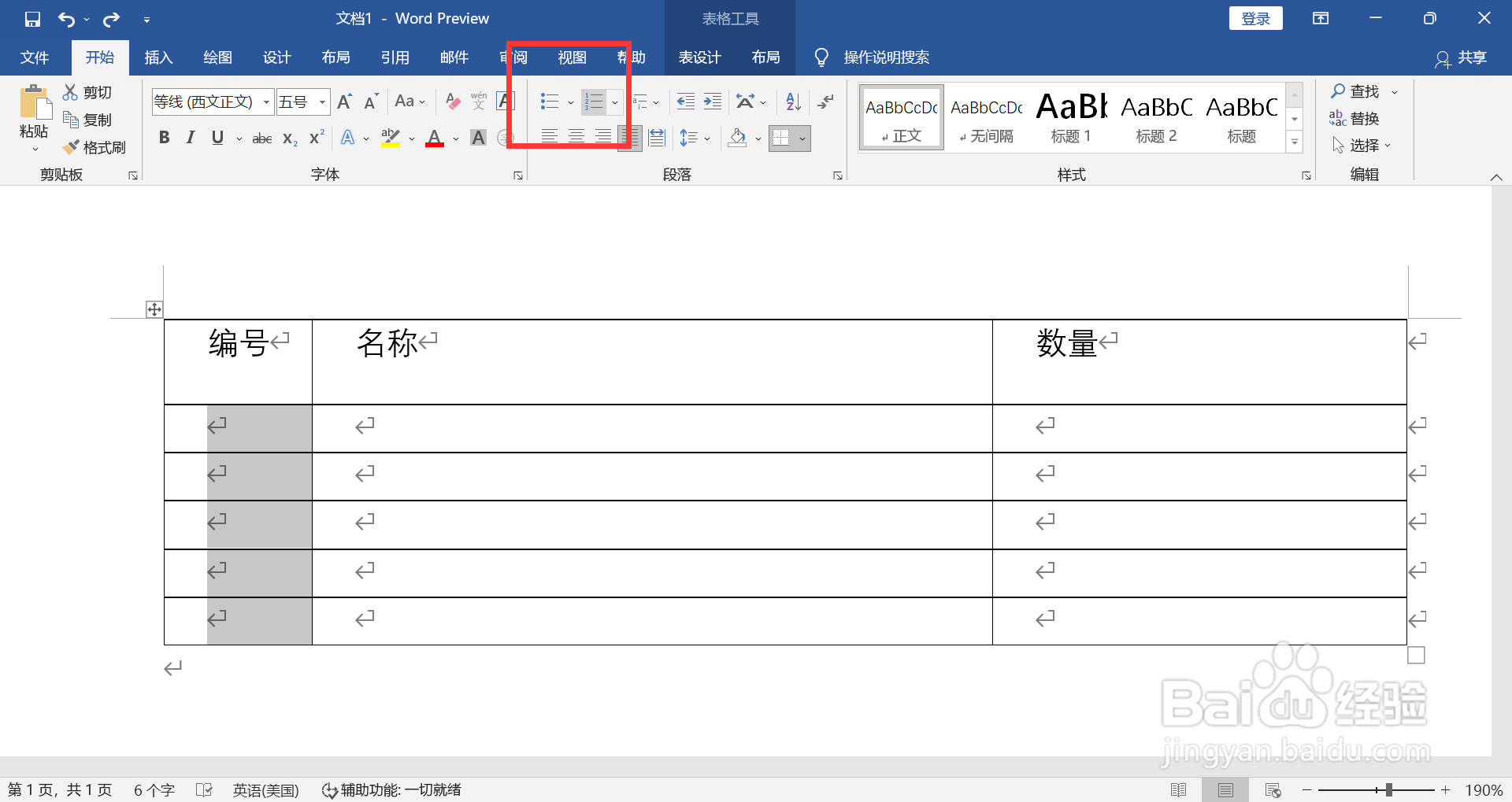1512x802 pixels.
Task: Apply underline to text
Action: click(217, 138)
